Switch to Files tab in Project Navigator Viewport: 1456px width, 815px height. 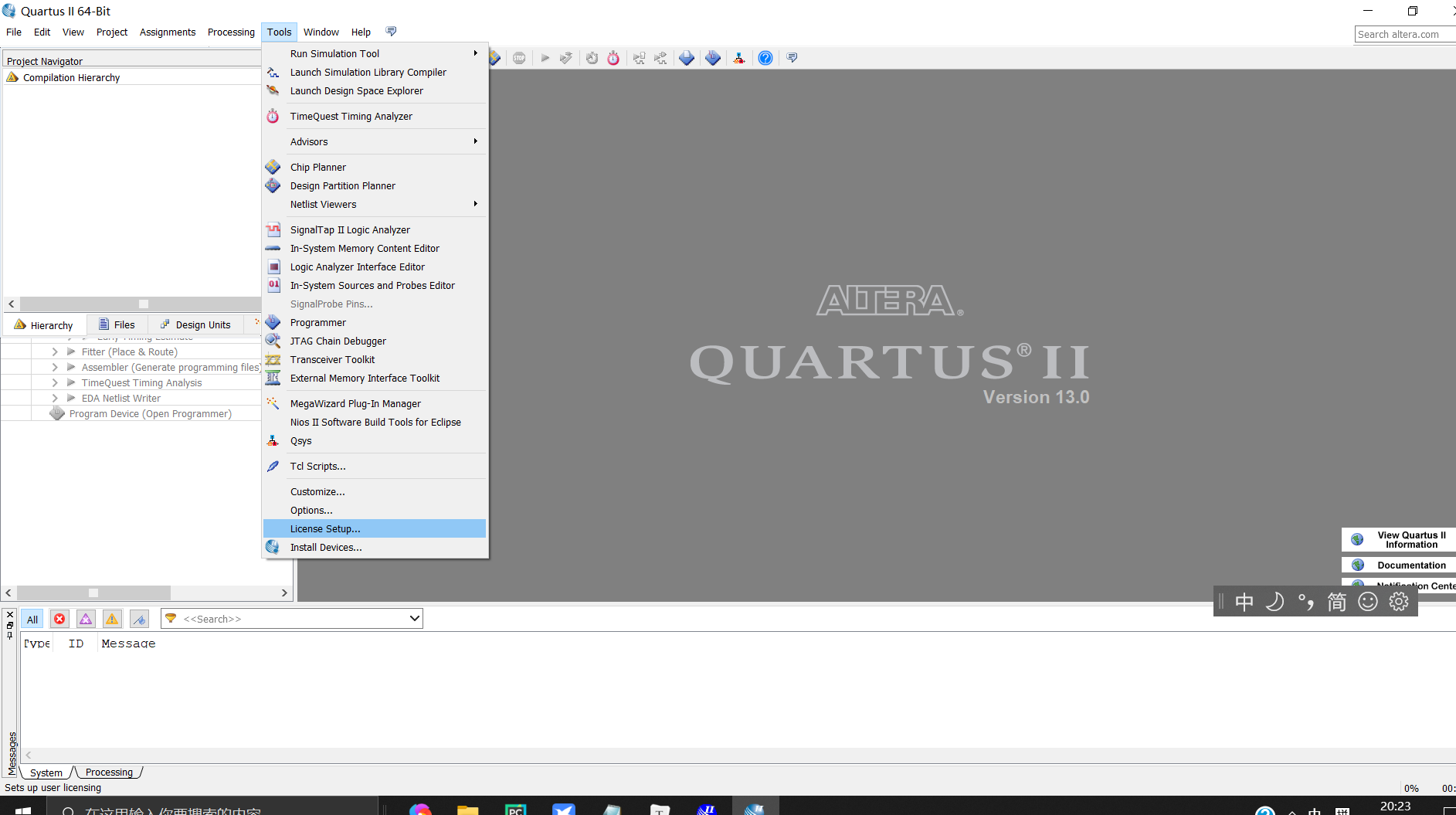pyautogui.click(x=117, y=325)
